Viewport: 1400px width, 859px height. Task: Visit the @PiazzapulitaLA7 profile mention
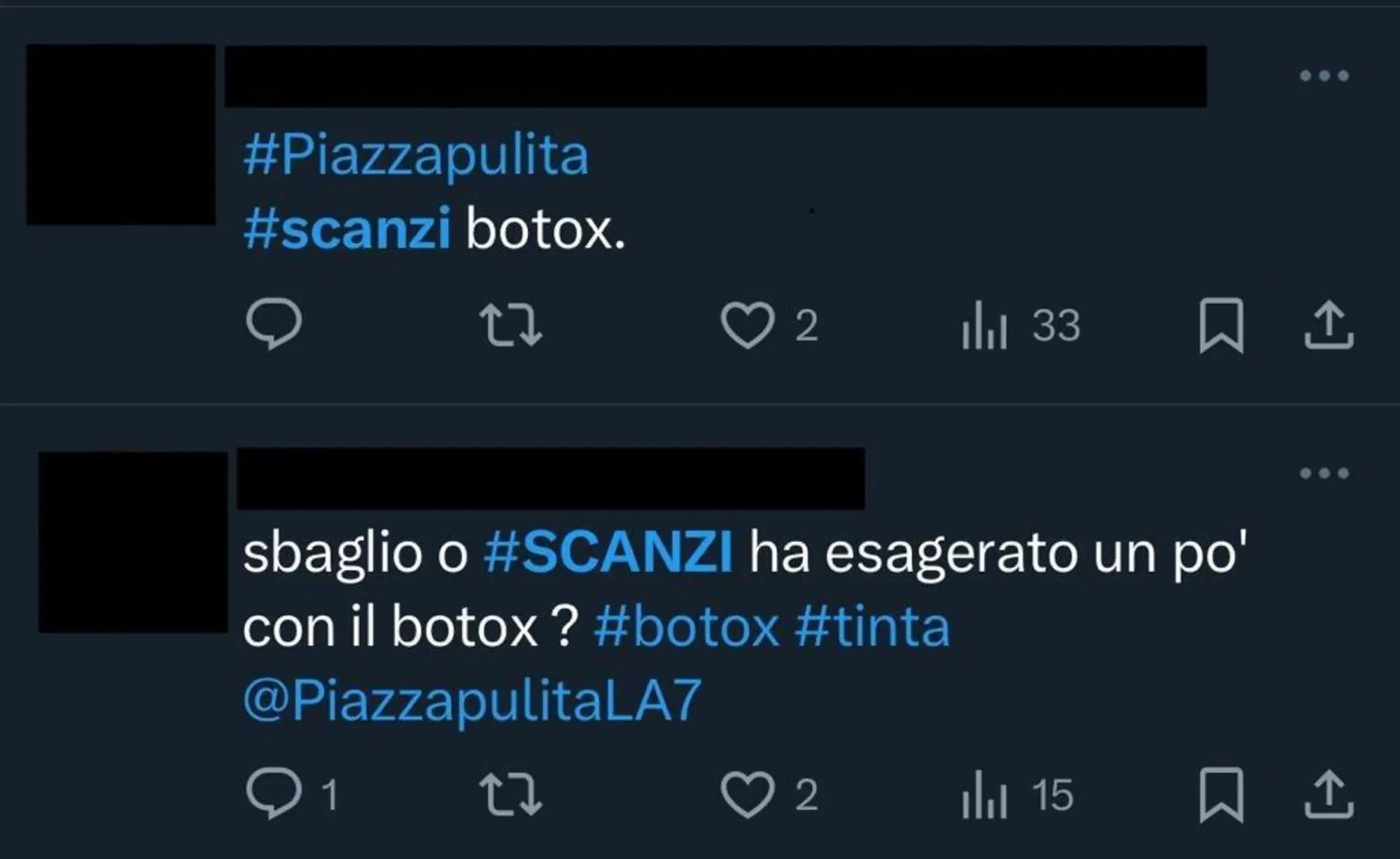pos(472,699)
